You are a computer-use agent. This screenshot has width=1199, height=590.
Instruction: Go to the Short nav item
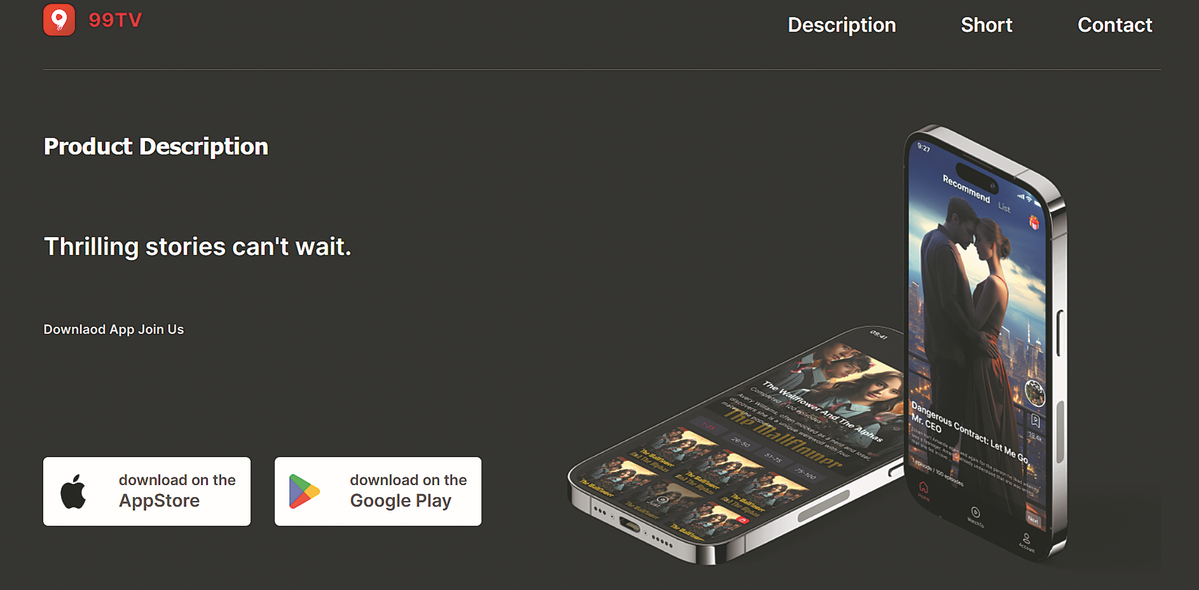coord(986,25)
